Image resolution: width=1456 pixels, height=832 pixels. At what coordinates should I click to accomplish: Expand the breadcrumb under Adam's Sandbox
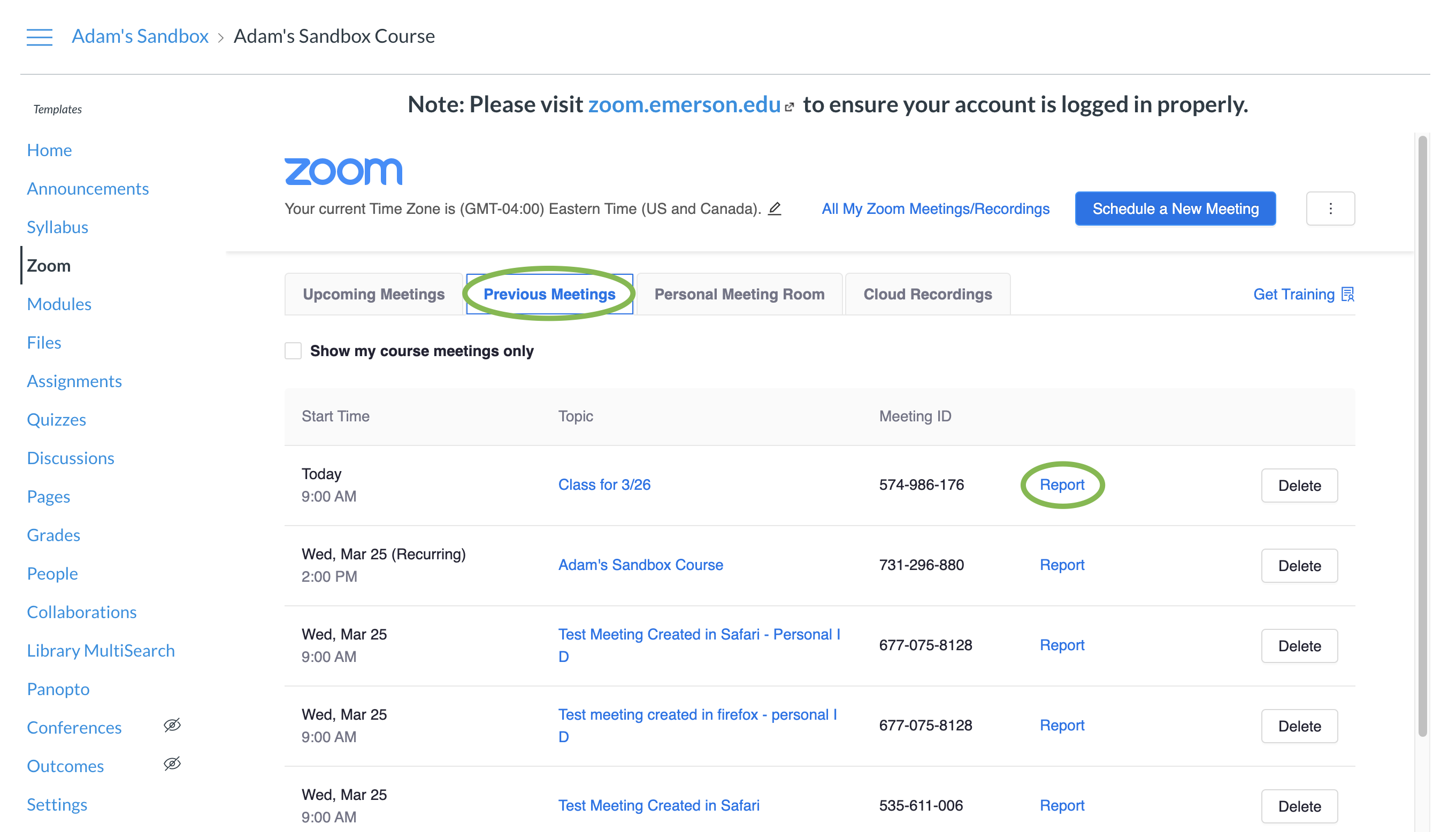(x=221, y=36)
